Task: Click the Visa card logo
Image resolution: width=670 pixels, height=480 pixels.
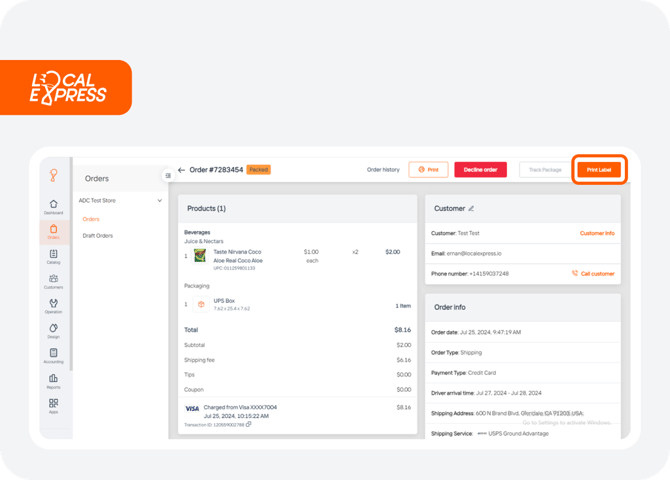Action: point(192,409)
